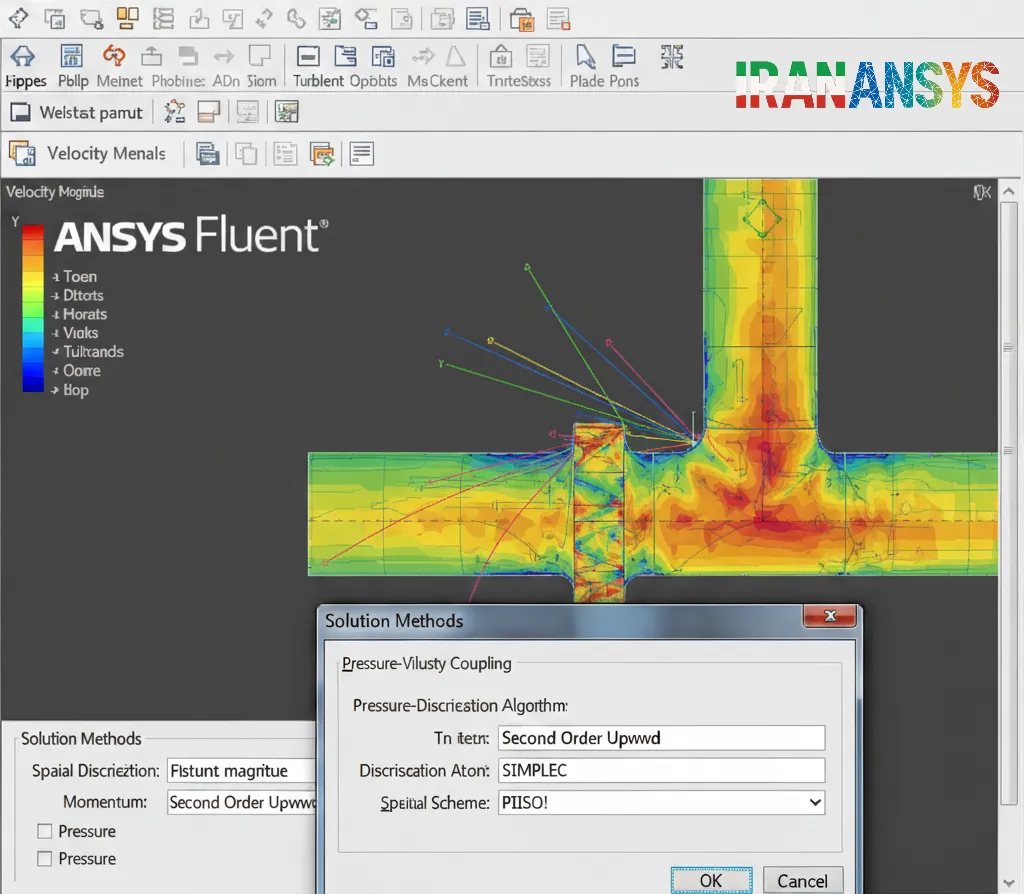This screenshot has width=1024, height=894.
Task: Expand the Oorre legend entry
Action: pyautogui.click(x=56, y=372)
